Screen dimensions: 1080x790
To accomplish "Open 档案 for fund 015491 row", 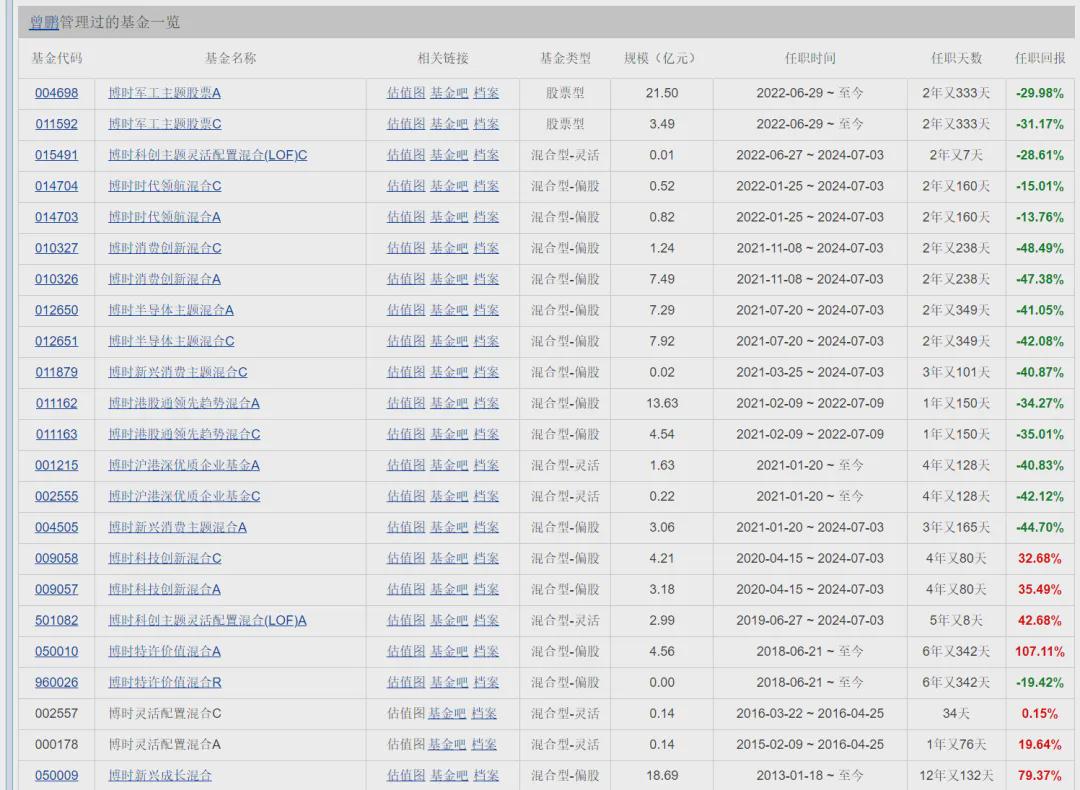I will pyautogui.click(x=486, y=155).
